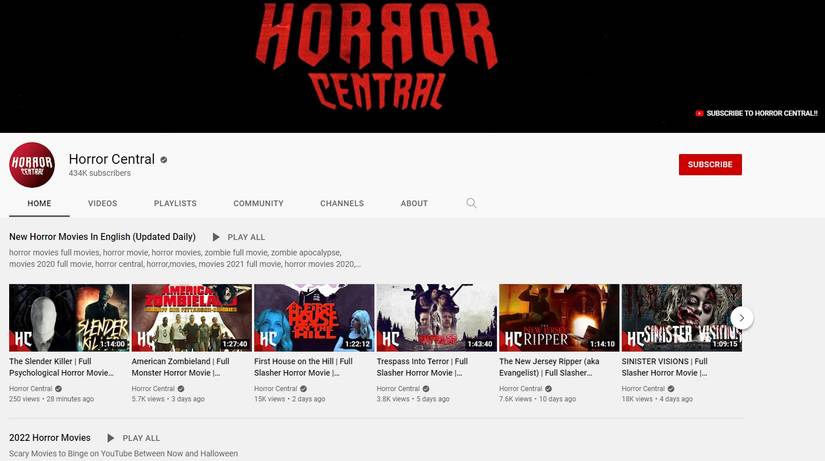The height and width of the screenshot is (461, 825).
Task: Open American Zombieland video thumbnail
Action: click(192, 318)
